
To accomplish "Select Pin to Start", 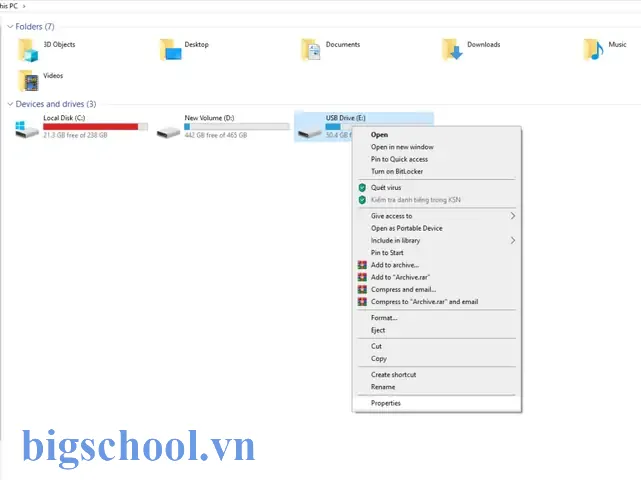I will pos(437,253).
